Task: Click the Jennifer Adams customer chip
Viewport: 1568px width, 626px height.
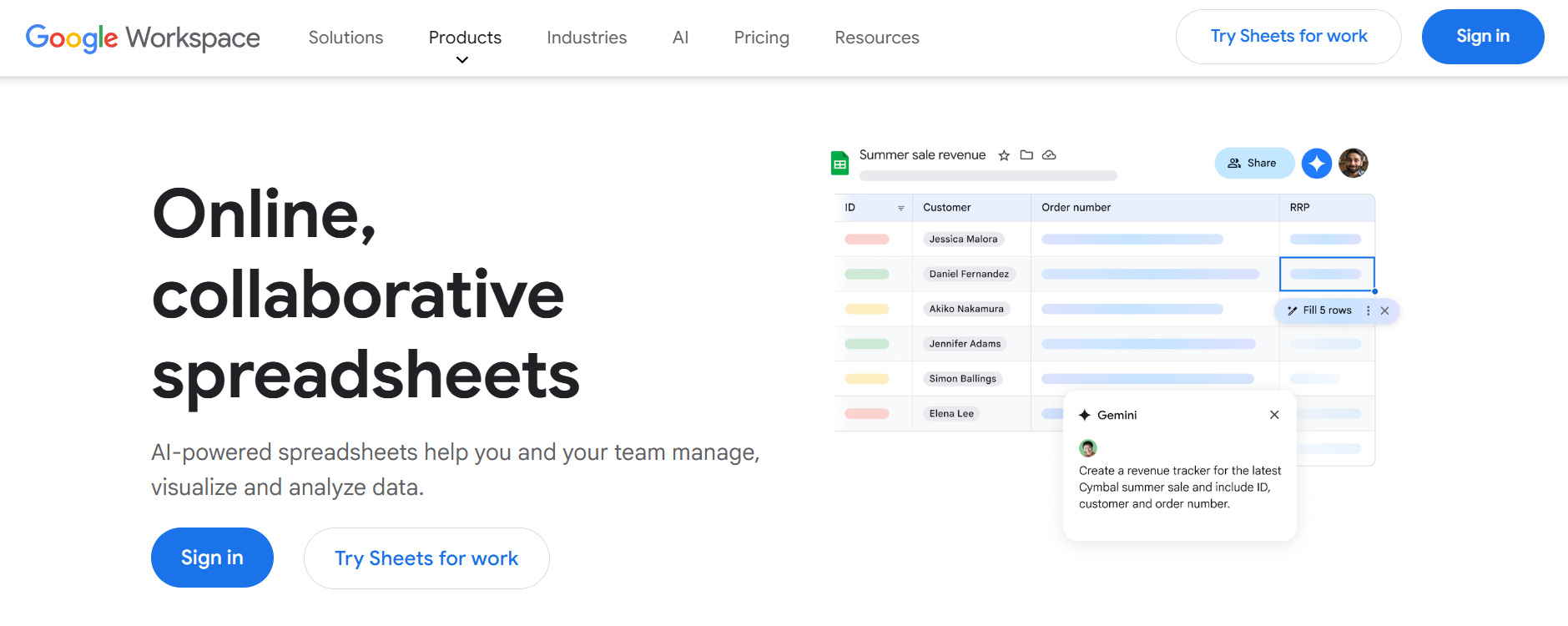Action: tap(965, 344)
